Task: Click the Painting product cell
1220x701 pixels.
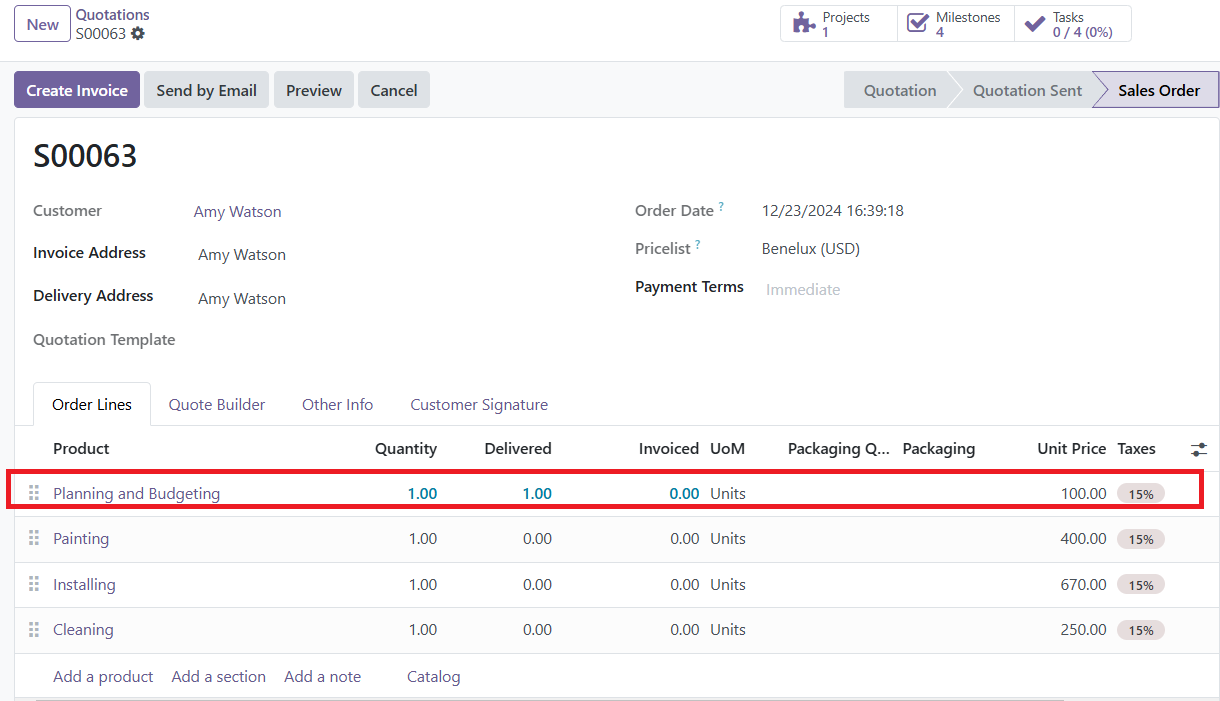Action: click(x=81, y=538)
